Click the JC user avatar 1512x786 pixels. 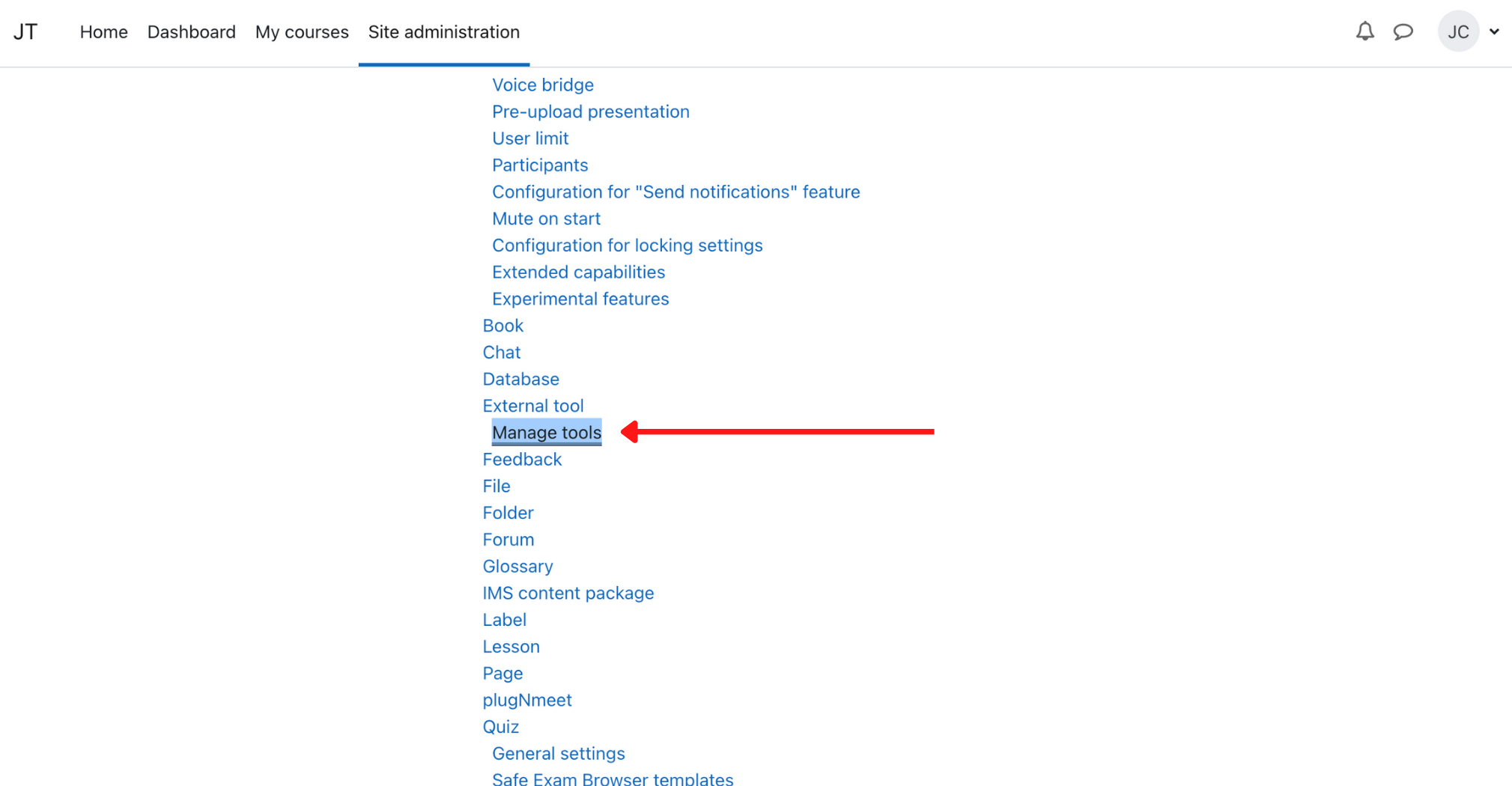(1457, 31)
